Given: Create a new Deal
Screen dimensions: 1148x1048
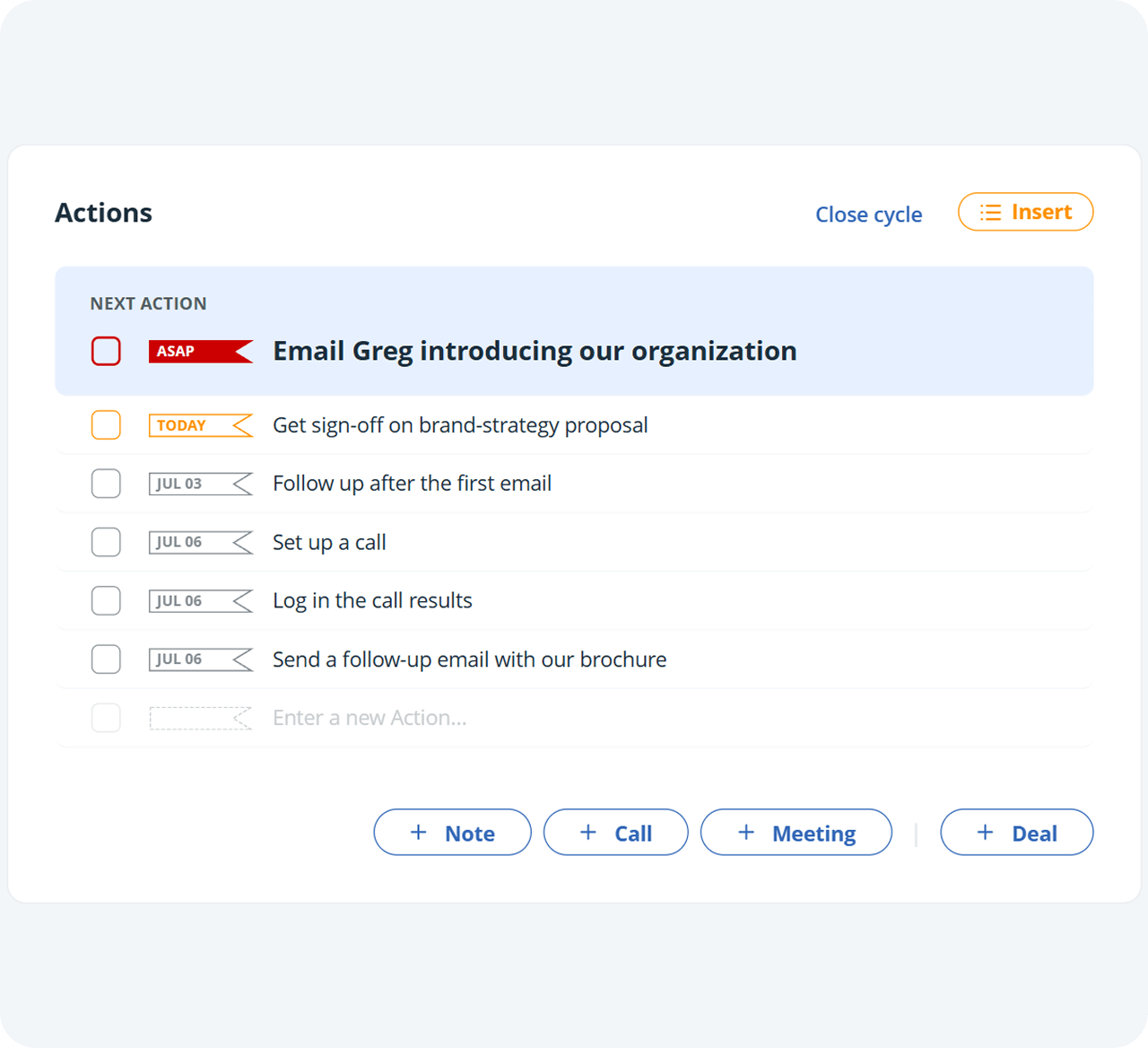Looking at the screenshot, I should (x=1016, y=833).
